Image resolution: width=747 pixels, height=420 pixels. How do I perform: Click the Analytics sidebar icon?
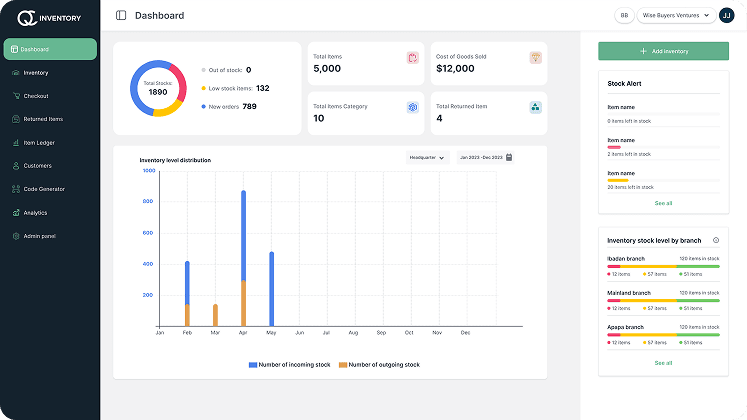pos(16,213)
